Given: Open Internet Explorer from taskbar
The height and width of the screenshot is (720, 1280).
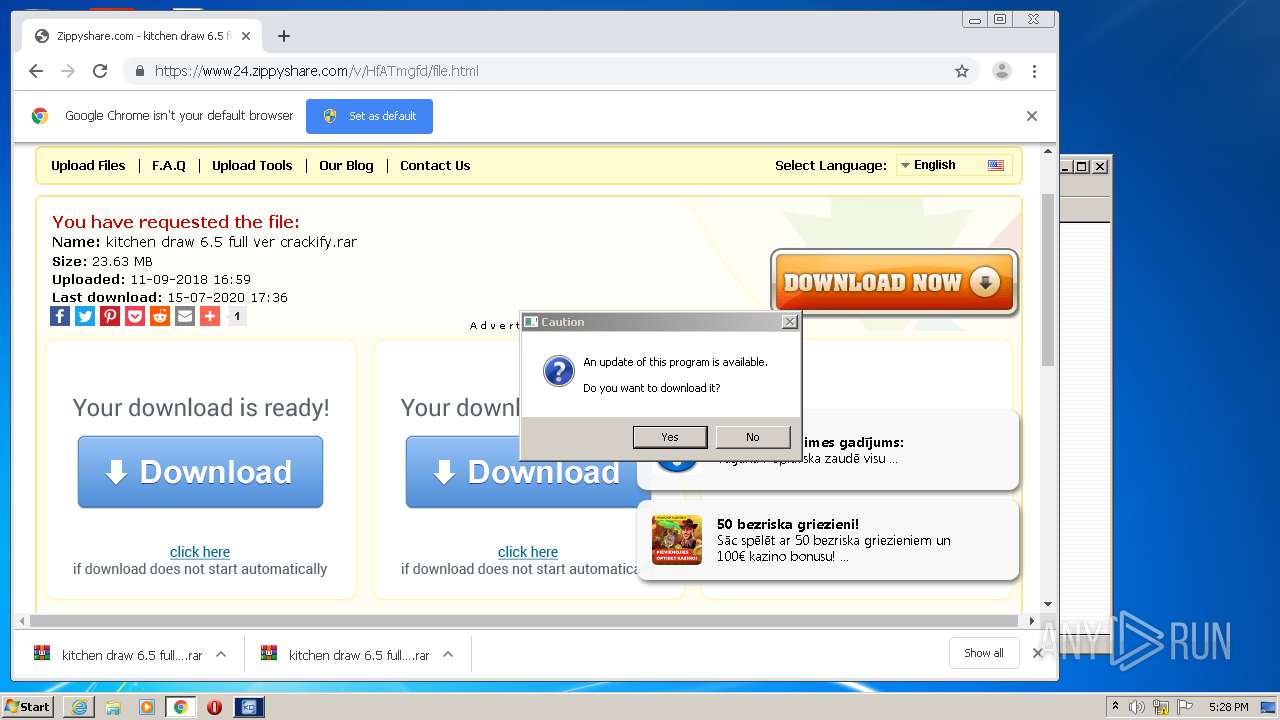Looking at the screenshot, I should 79,707.
